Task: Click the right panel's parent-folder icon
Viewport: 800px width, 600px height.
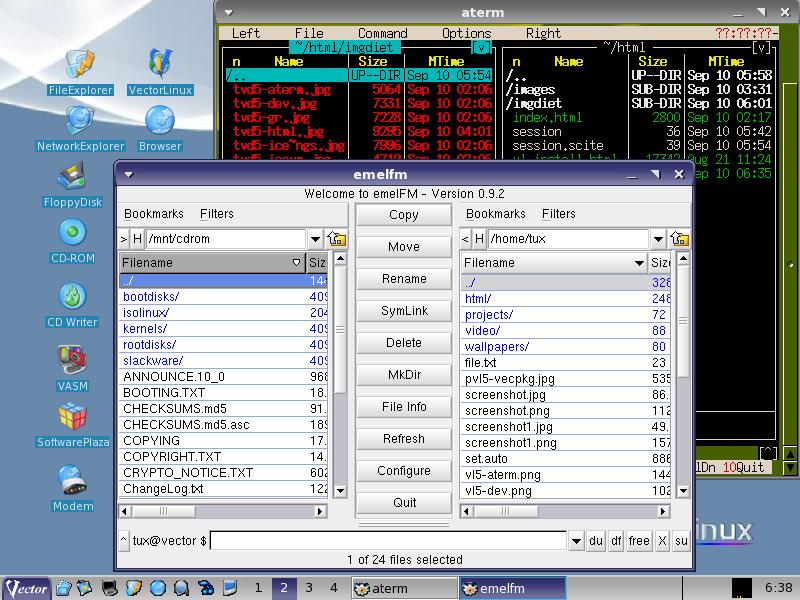Action: pos(680,239)
